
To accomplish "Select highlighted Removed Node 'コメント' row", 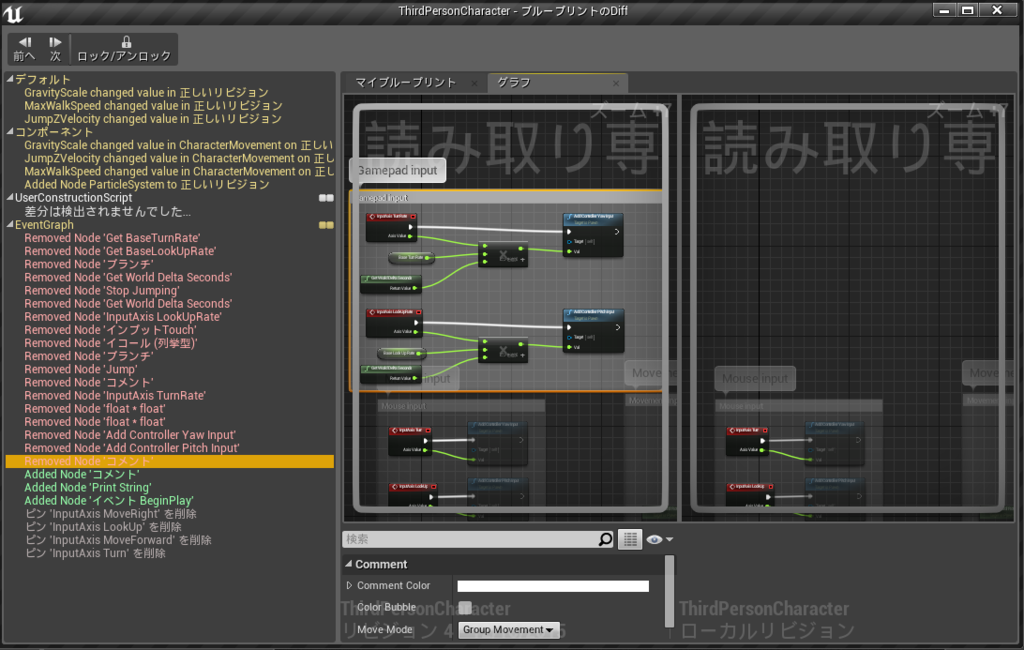I will point(170,461).
